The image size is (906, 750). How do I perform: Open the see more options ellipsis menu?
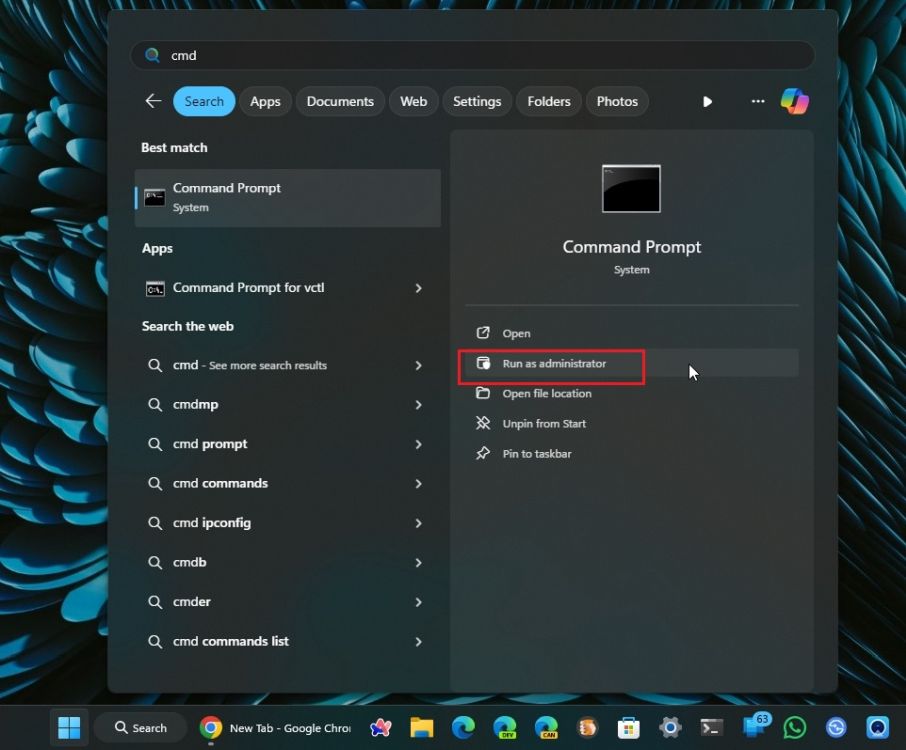(757, 101)
